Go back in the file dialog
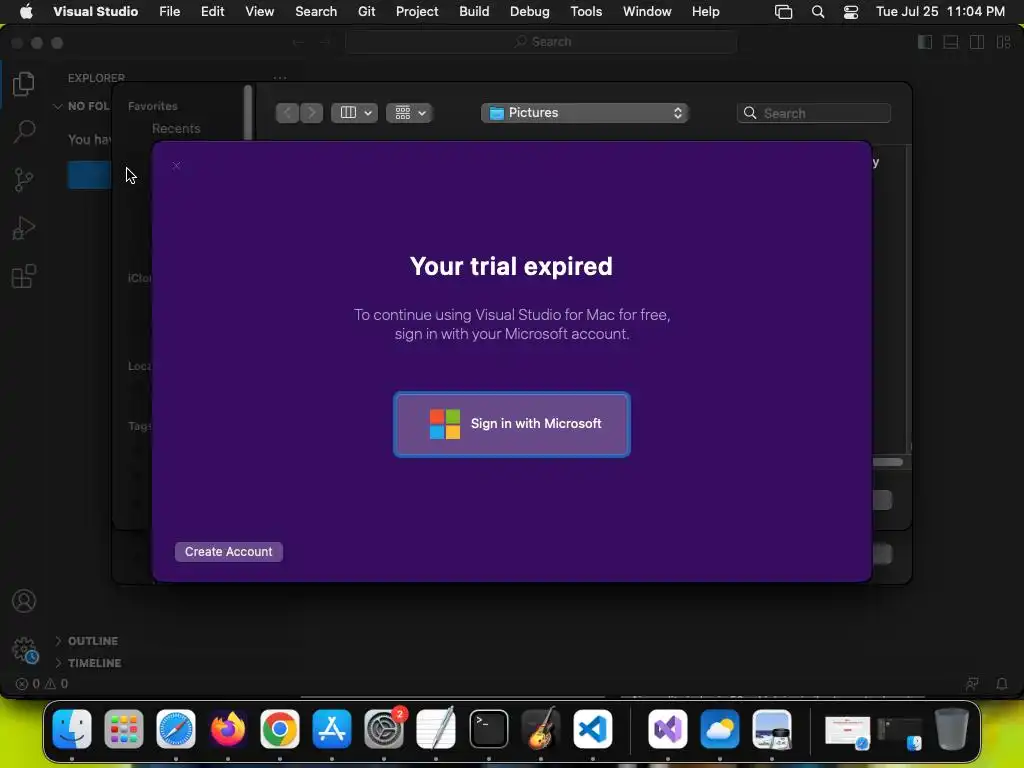Image resolution: width=1024 pixels, height=768 pixels. point(287,113)
